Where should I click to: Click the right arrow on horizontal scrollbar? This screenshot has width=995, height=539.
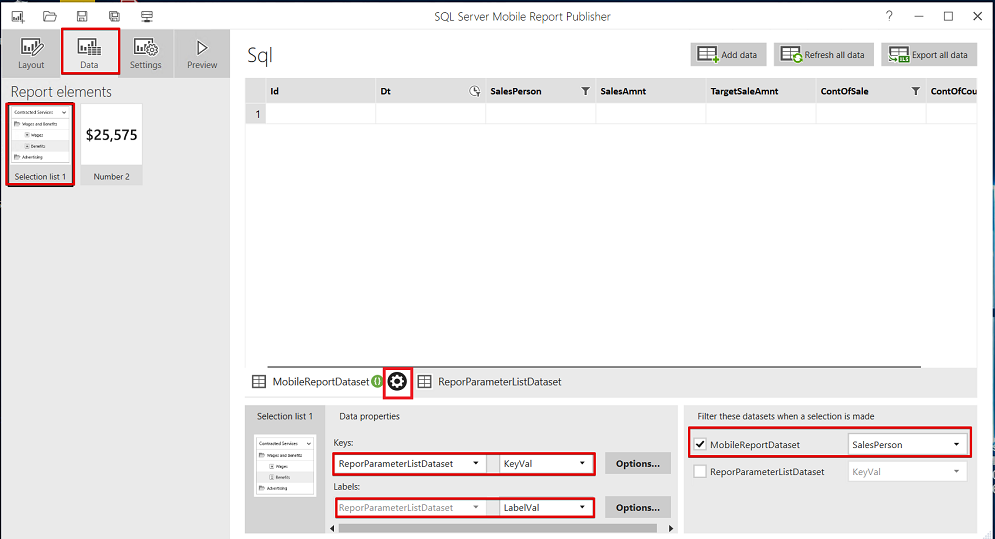671,528
